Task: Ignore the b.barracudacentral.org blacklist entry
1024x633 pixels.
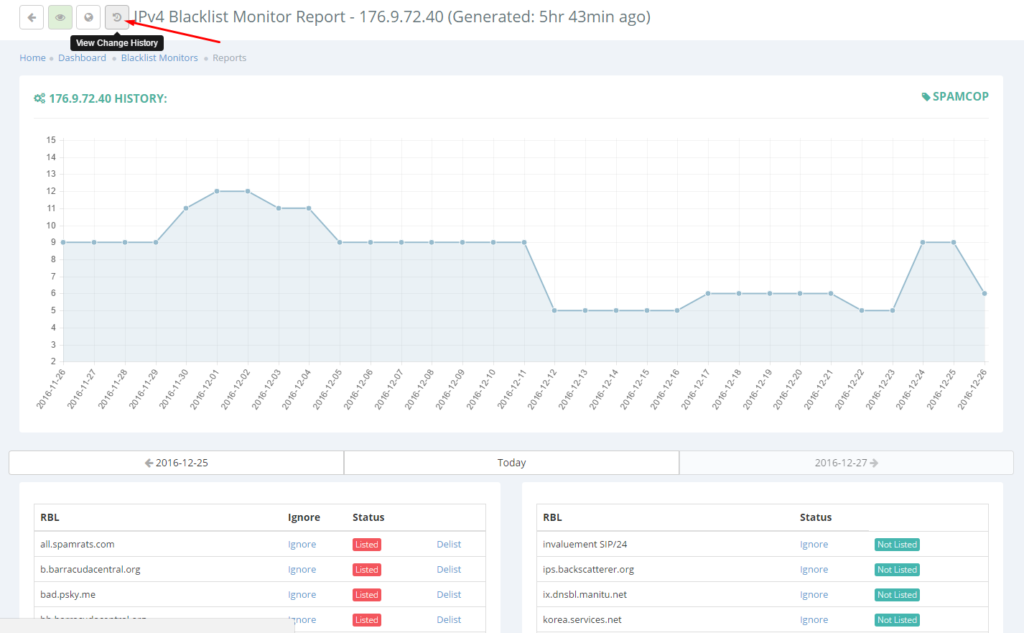Action: (301, 569)
